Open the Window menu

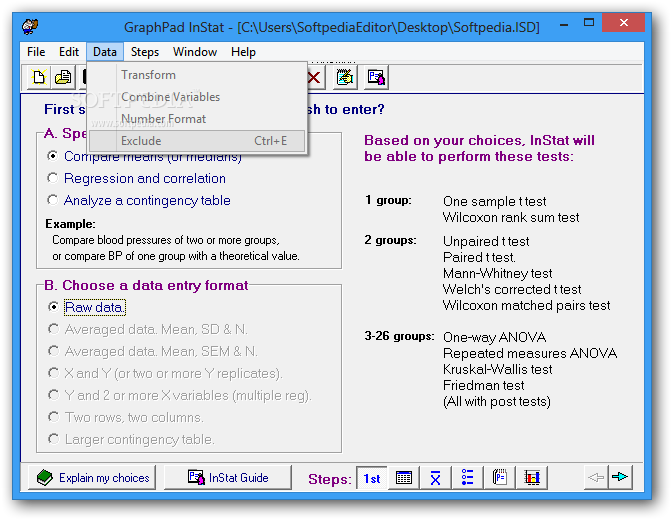pyautogui.click(x=195, y=52)
